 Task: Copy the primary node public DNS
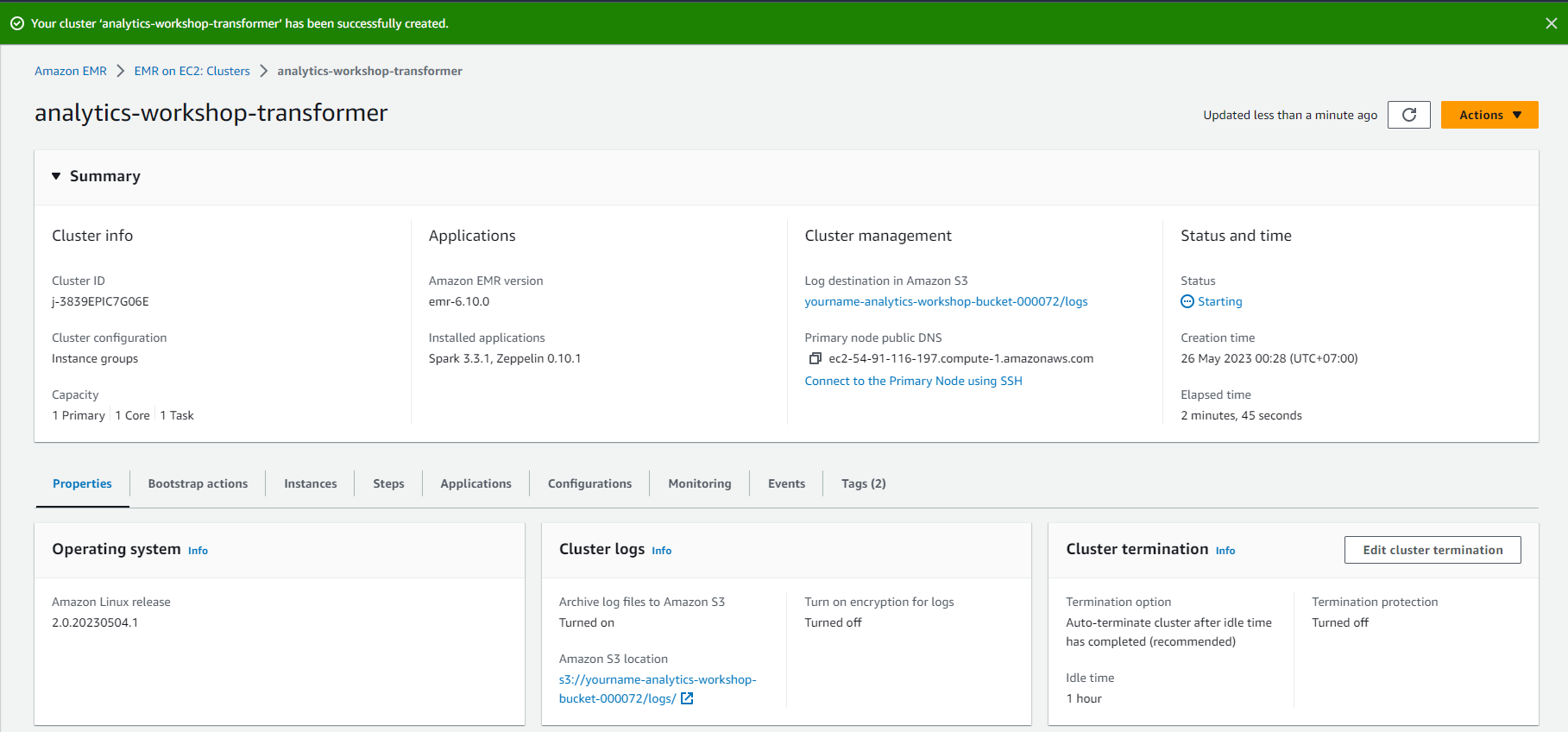point(815,358)
